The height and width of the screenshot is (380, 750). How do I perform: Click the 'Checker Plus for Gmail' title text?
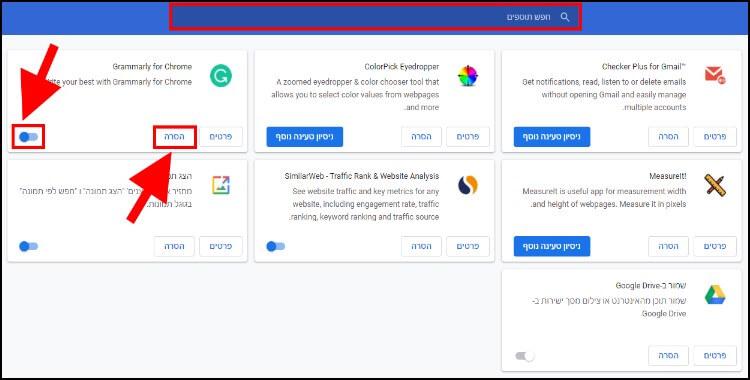[644, 67]
